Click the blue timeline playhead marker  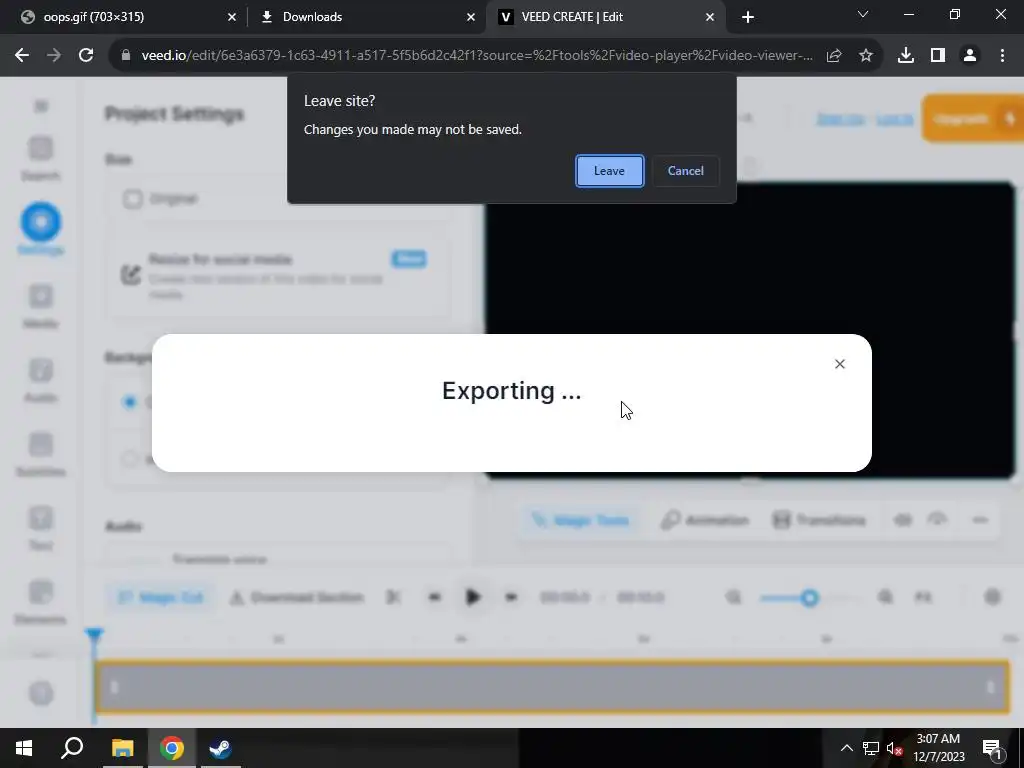pos(94,634)
